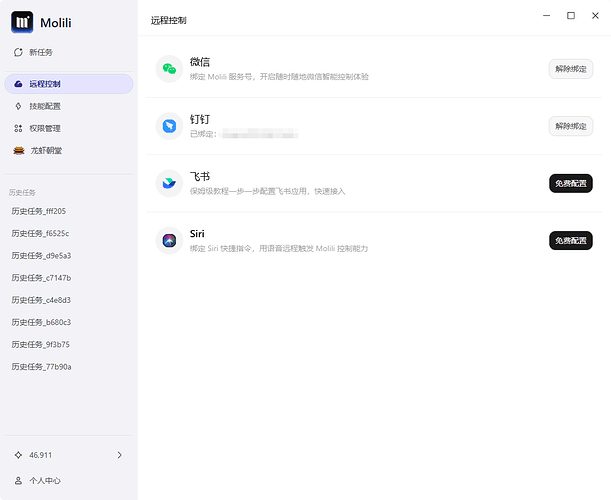Click the WeChat app icon
The height and width of the screenshot is (500, 611).
click(169, 69)
